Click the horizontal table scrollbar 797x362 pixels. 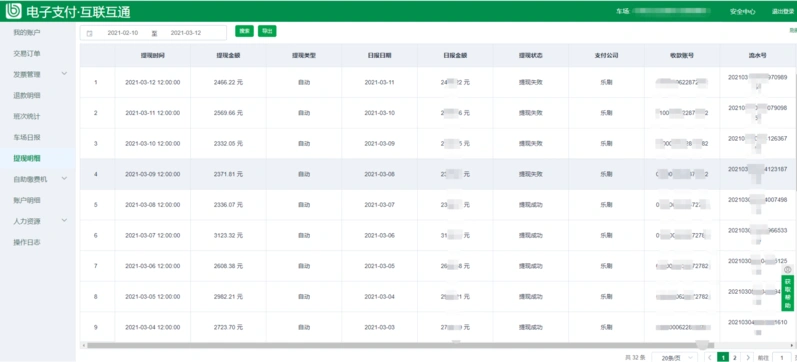point(401,345)
